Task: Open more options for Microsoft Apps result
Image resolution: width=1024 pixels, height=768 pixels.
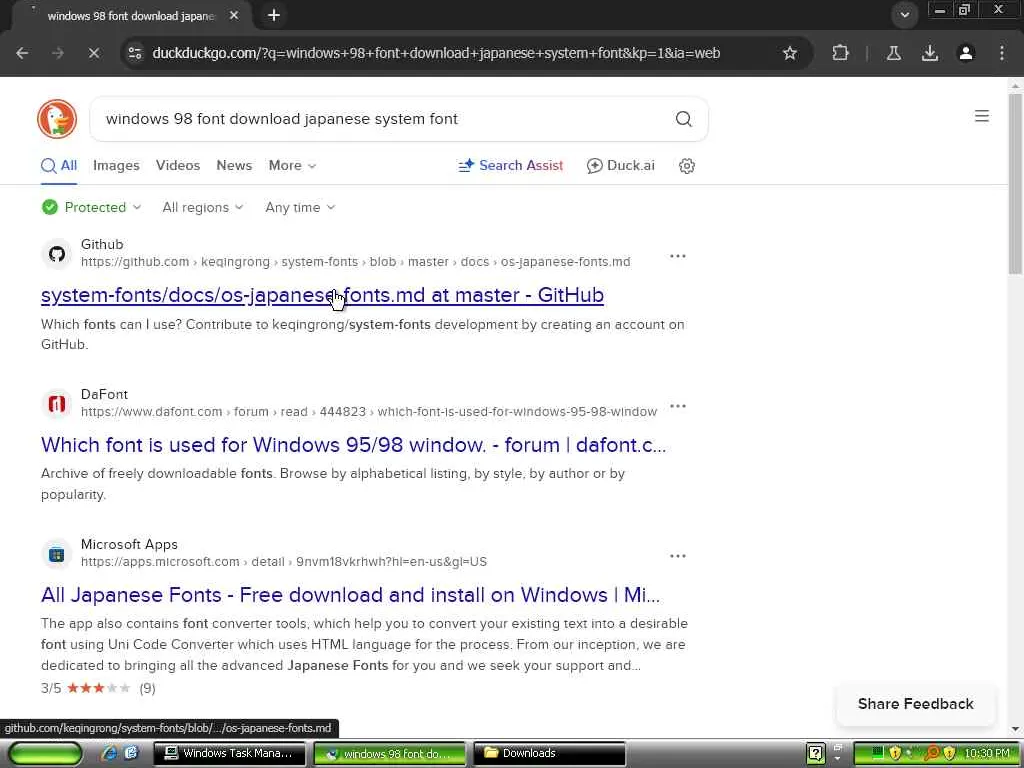Action: point(678,556)
